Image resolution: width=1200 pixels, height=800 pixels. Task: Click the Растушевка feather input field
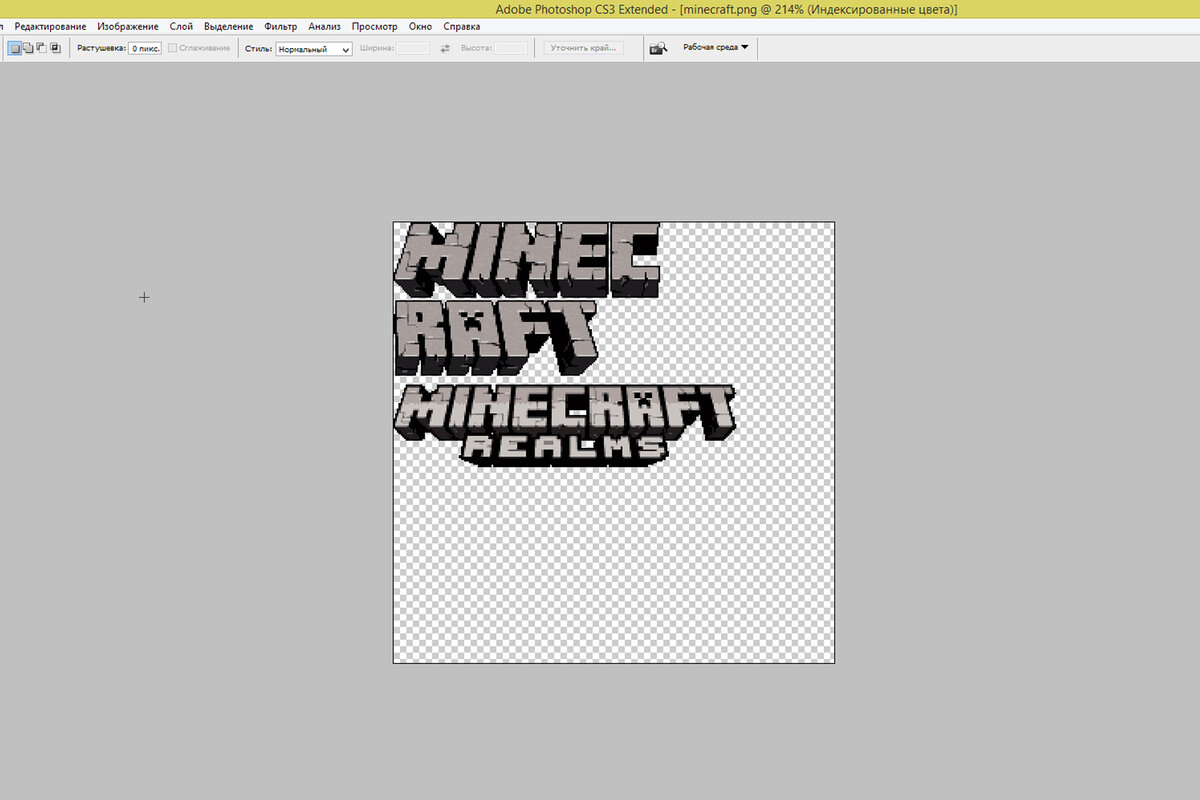[x=145, y=48]
